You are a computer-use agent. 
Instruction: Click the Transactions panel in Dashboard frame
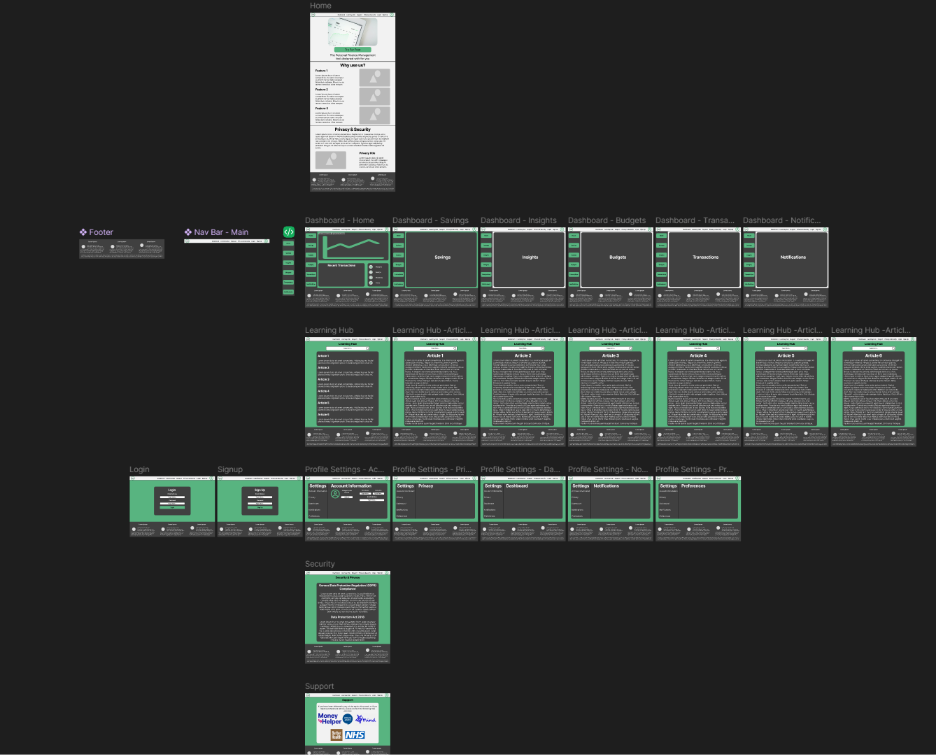(x=705, y=259)
